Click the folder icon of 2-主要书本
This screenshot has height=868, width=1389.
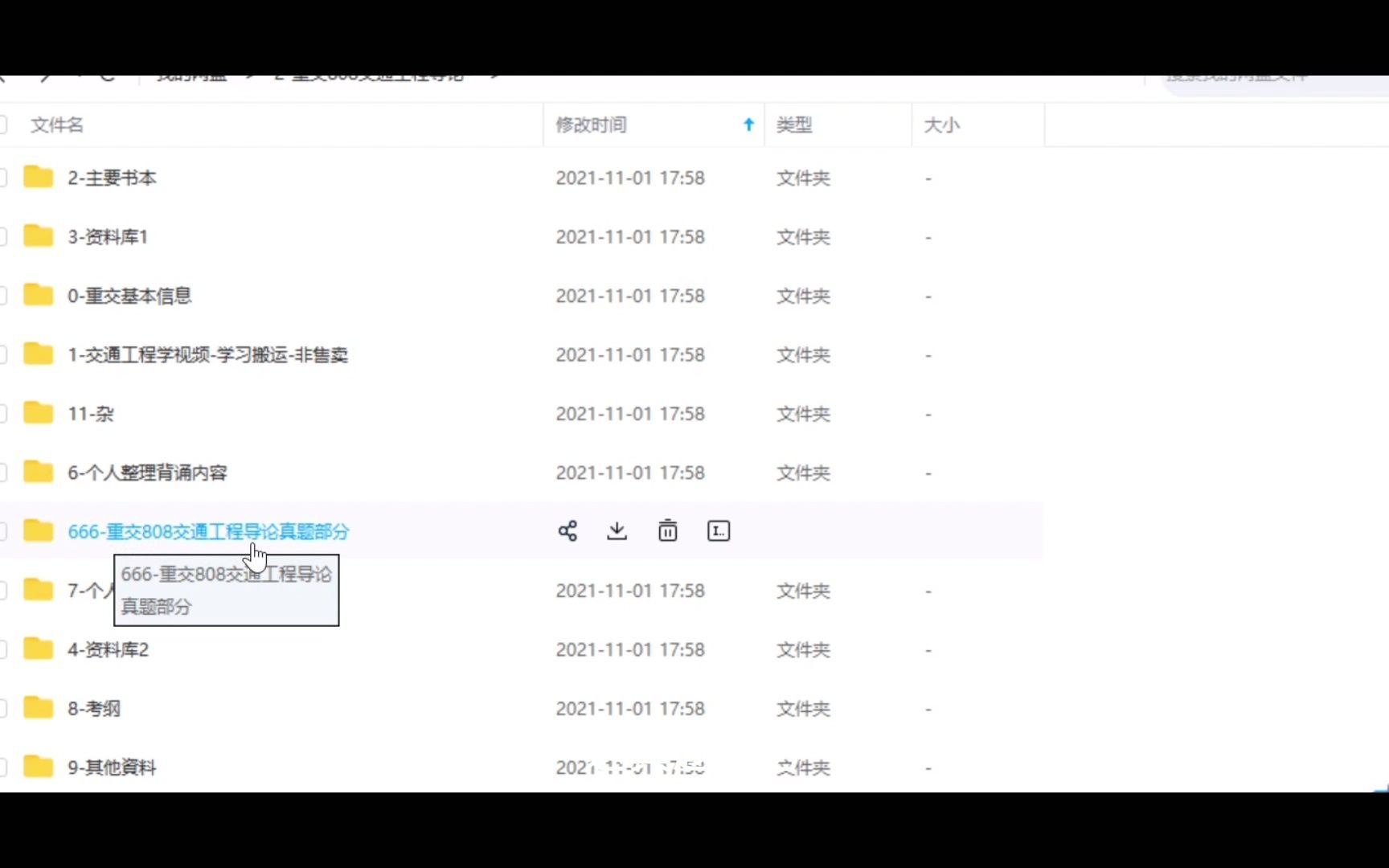38,177
